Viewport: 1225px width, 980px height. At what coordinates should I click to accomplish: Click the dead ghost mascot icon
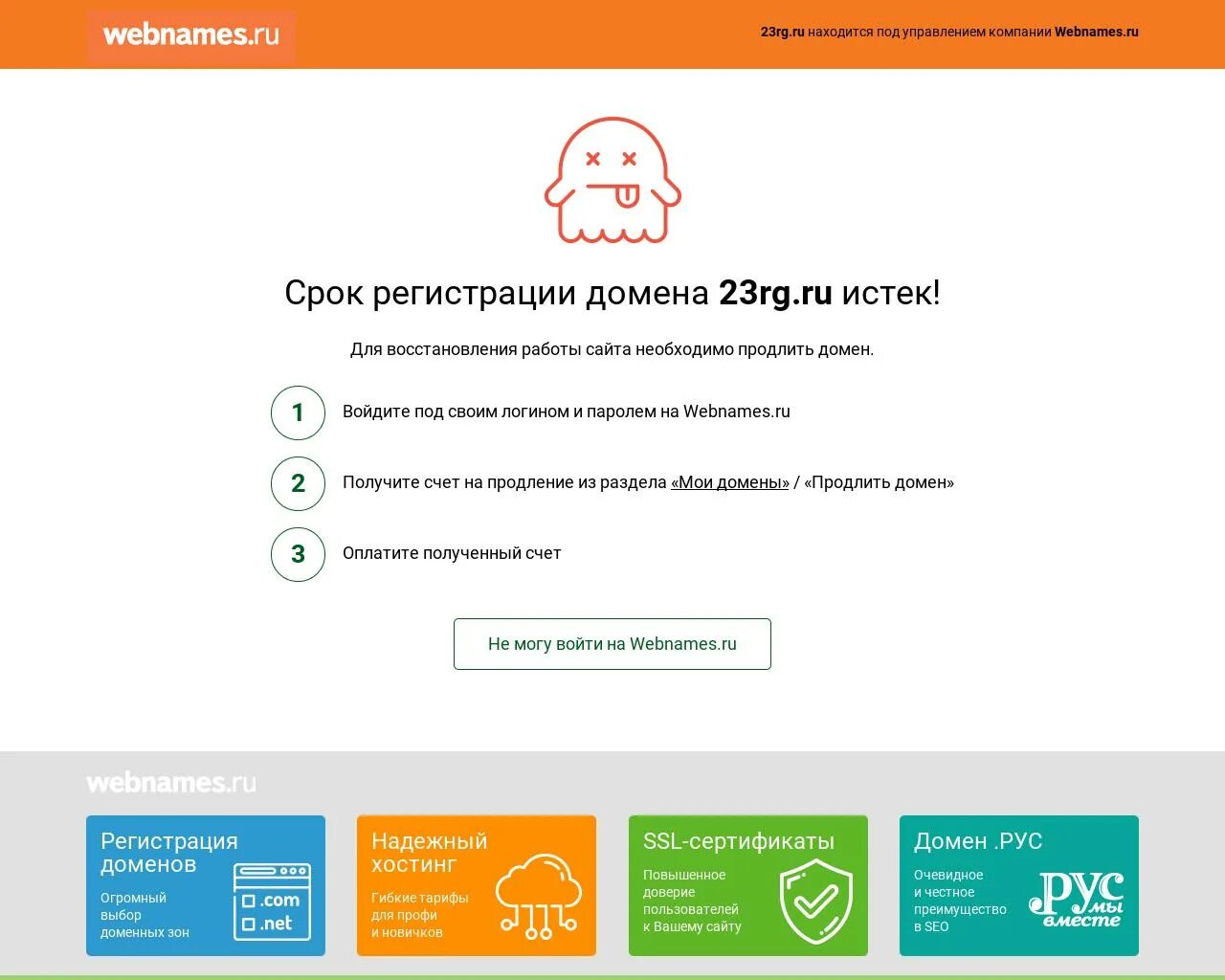pyautogui.click(x=612, y=180)
